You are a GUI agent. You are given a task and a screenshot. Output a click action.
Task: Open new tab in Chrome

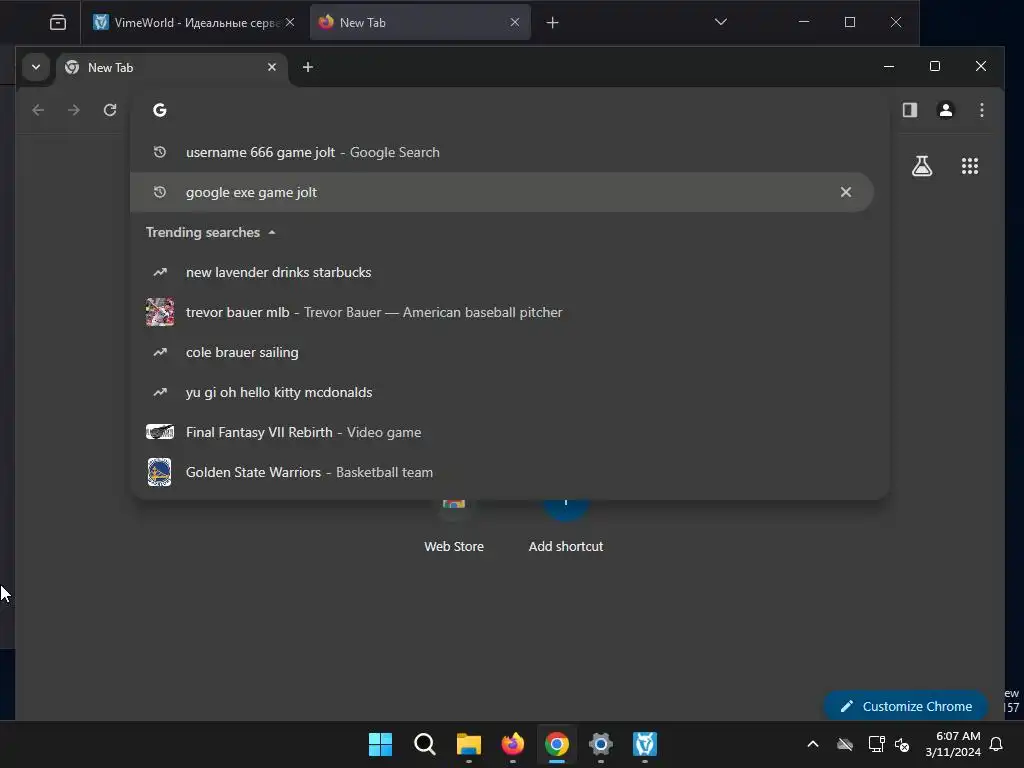point(308,67)
